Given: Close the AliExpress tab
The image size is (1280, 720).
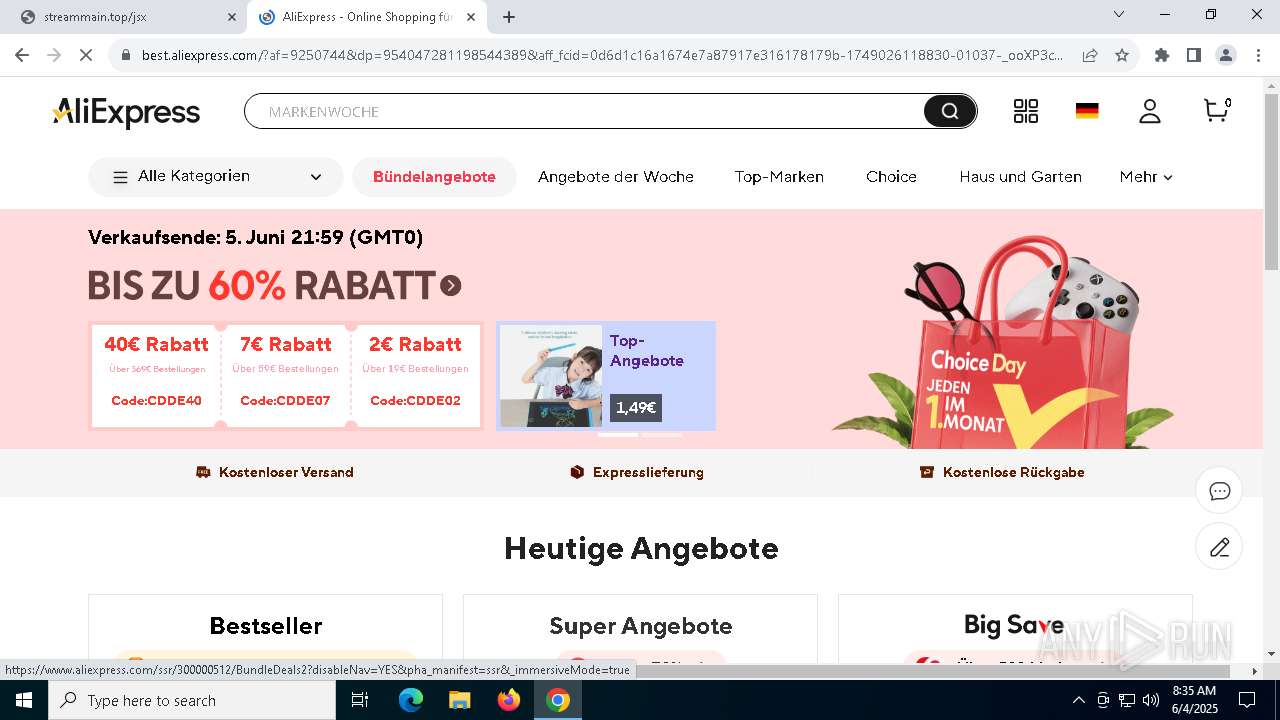Looking at the screenshot, I should tap(471, 17).
